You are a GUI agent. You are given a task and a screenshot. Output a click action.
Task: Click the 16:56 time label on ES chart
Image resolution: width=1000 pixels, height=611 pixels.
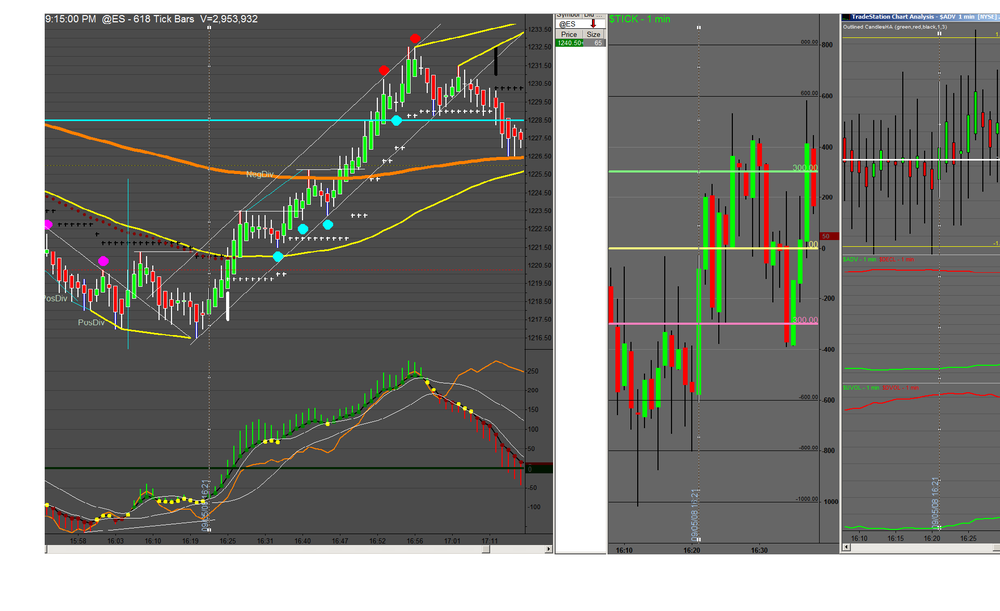click(x=415, y=541)
